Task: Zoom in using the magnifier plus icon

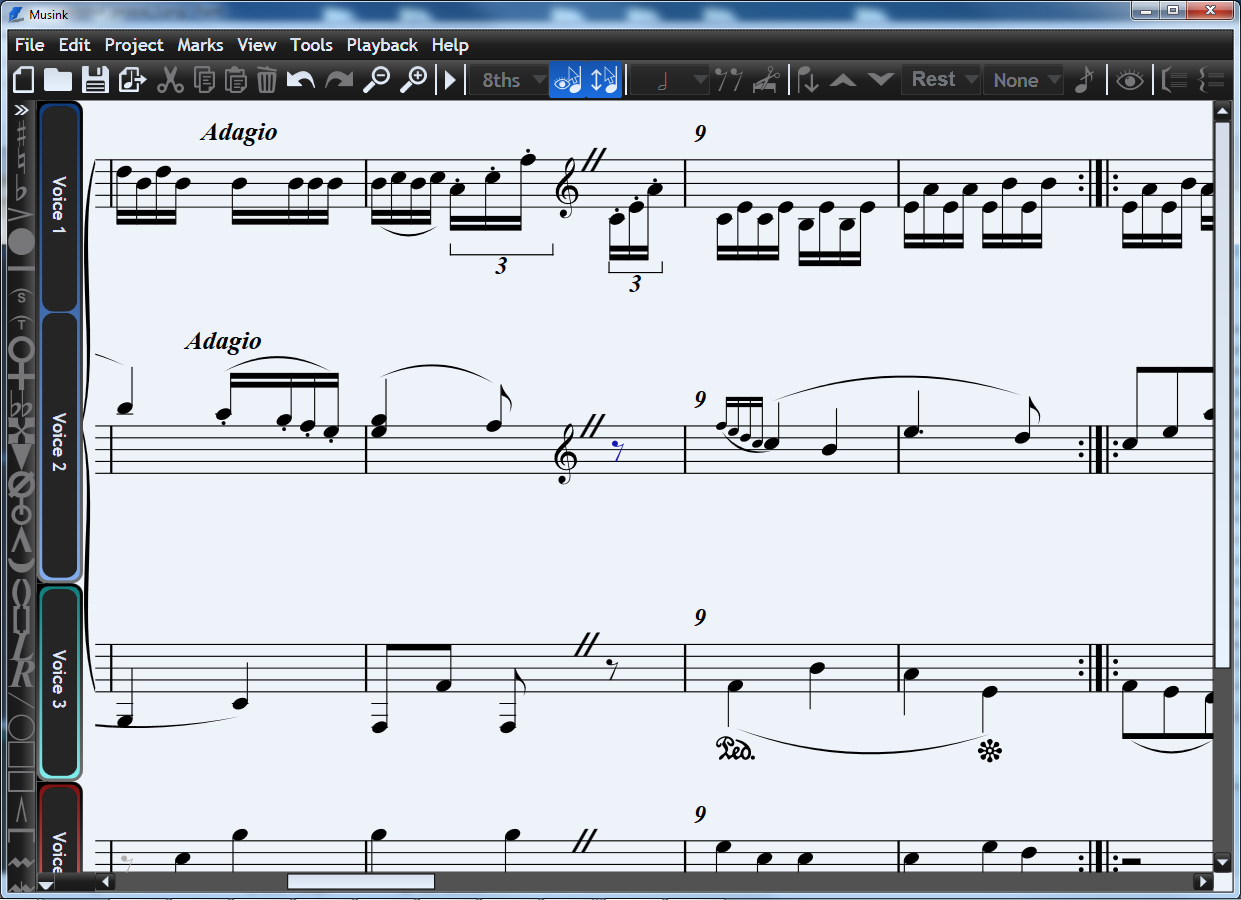Action: [416, 80]
